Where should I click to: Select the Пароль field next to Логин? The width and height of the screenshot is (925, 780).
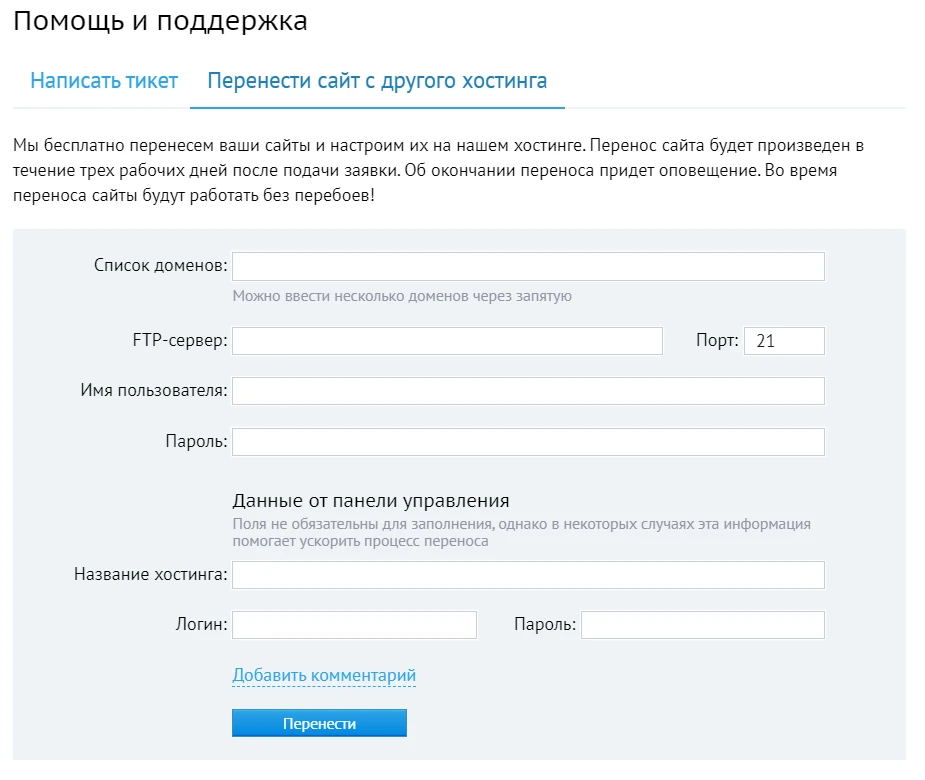click(x=702, y=624)
